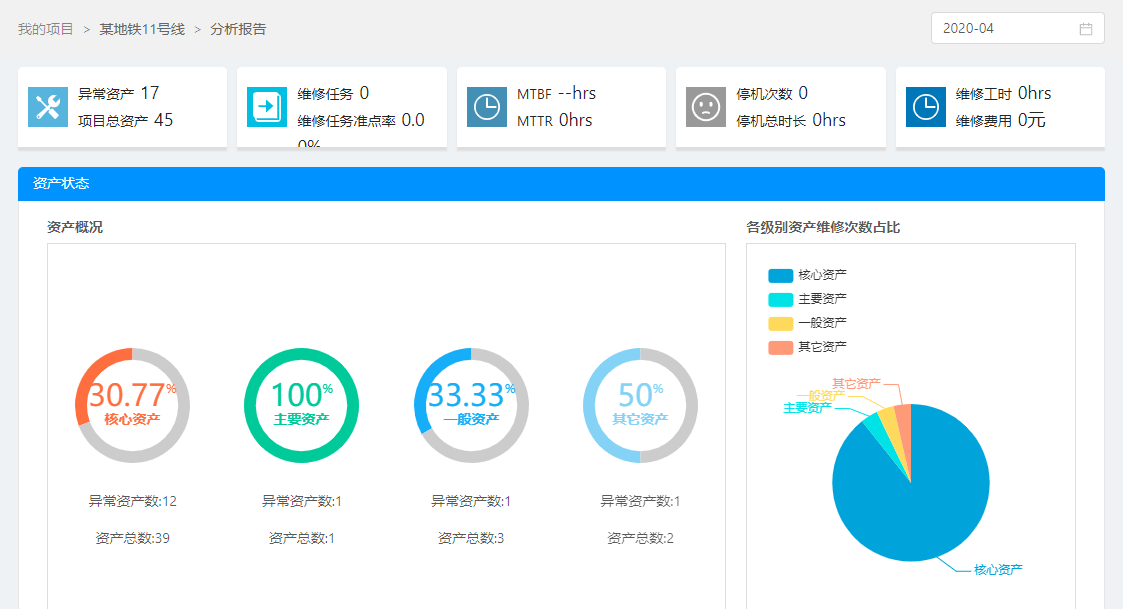
Task: Click the maintenance task document arrow icon
Action: [x=267, y=107]
